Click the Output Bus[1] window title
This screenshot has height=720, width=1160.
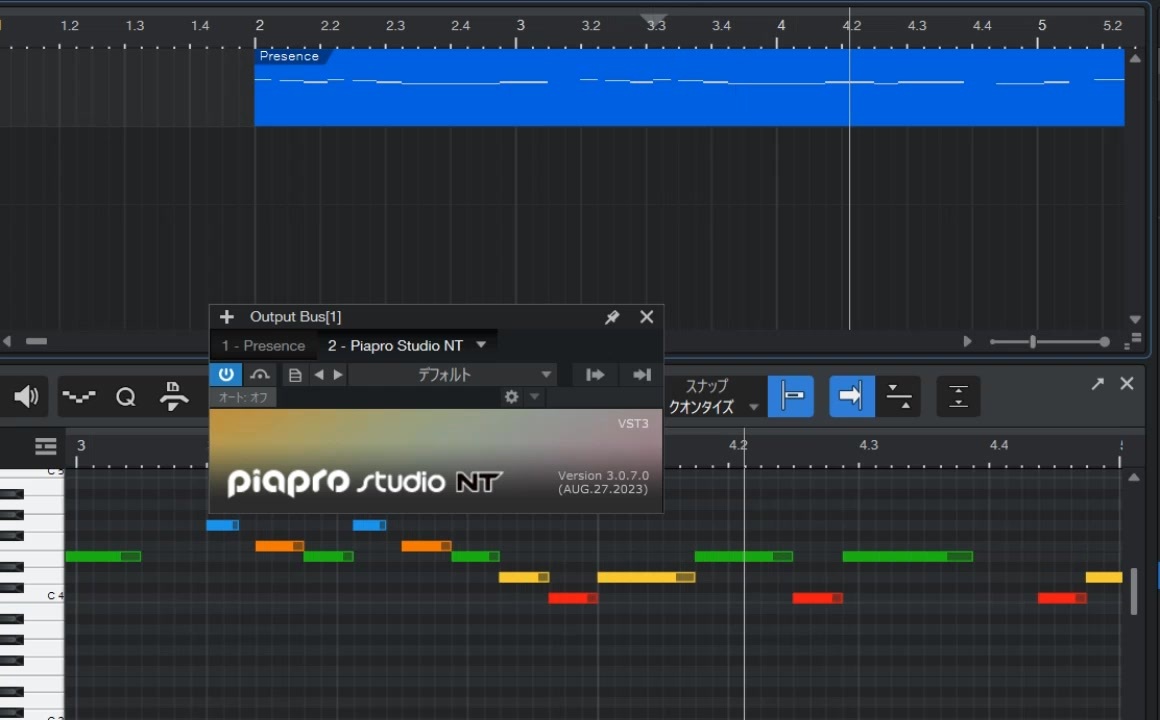pos(295,317)
